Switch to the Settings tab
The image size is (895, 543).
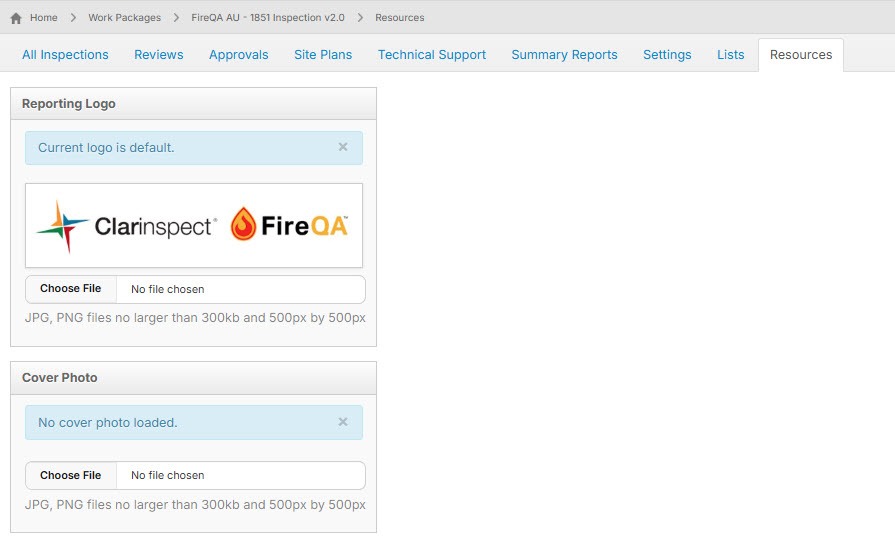click(x=667, y=55)
